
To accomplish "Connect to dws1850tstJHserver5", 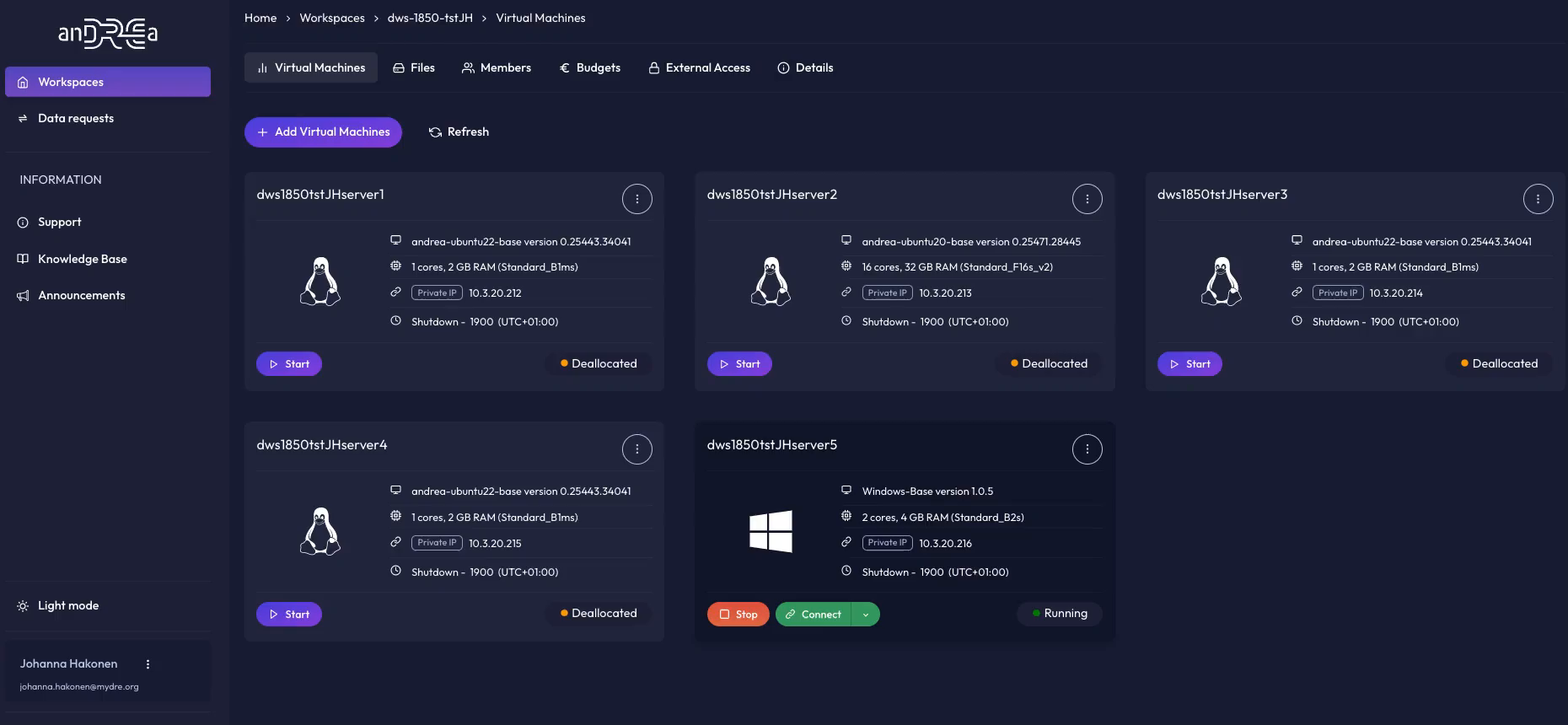I will (x=814, y=615).
